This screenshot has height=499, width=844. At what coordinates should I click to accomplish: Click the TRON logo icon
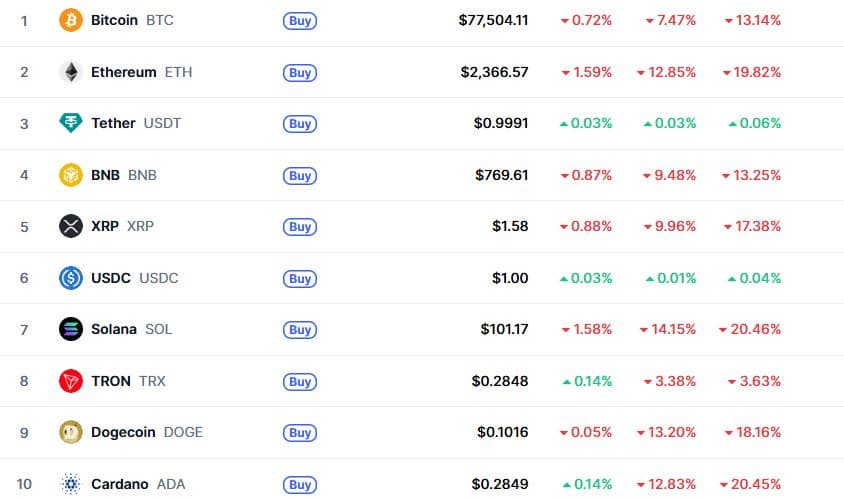71,381
